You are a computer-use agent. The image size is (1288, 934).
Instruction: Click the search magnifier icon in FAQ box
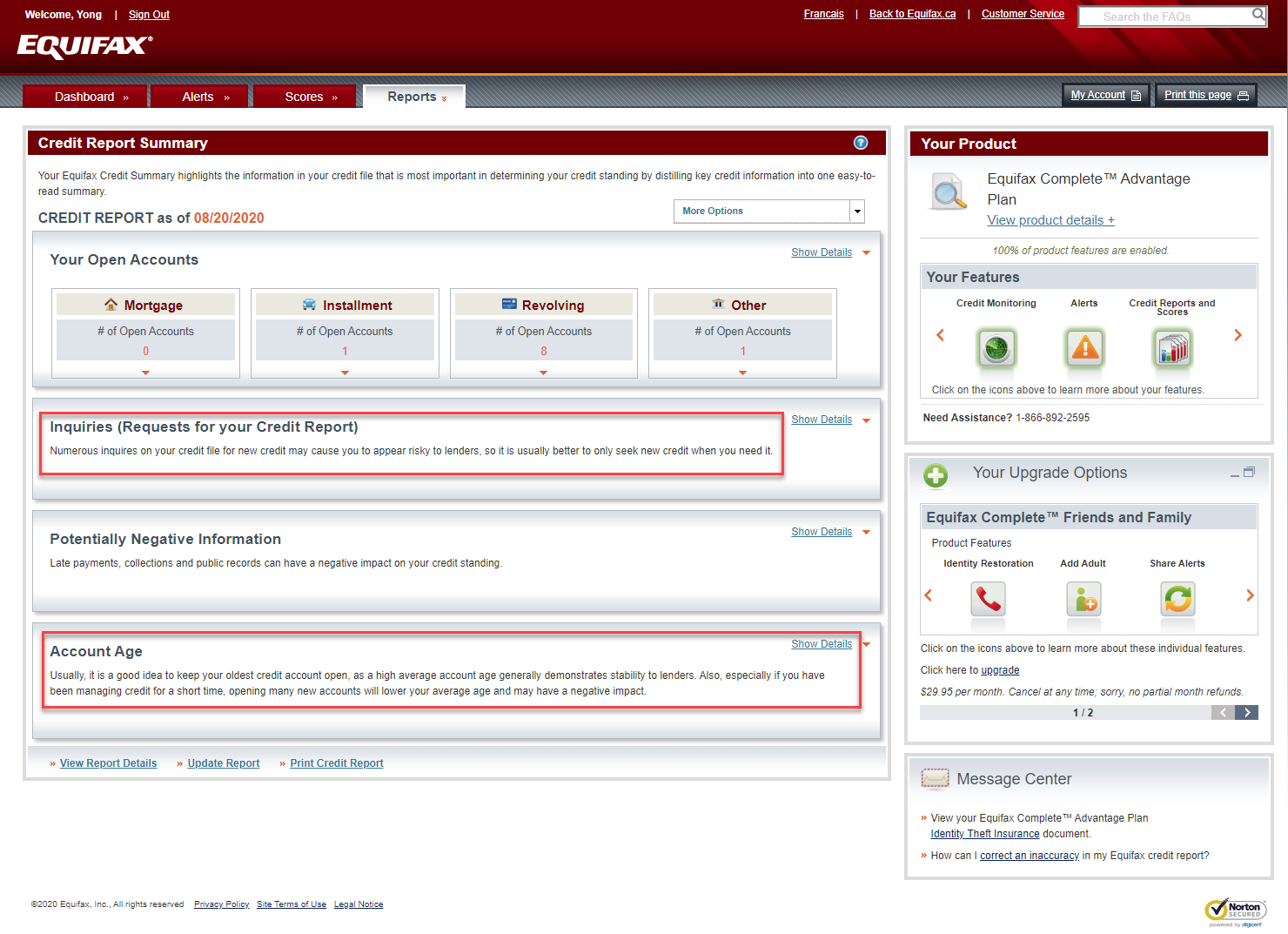coord(1258,15)
